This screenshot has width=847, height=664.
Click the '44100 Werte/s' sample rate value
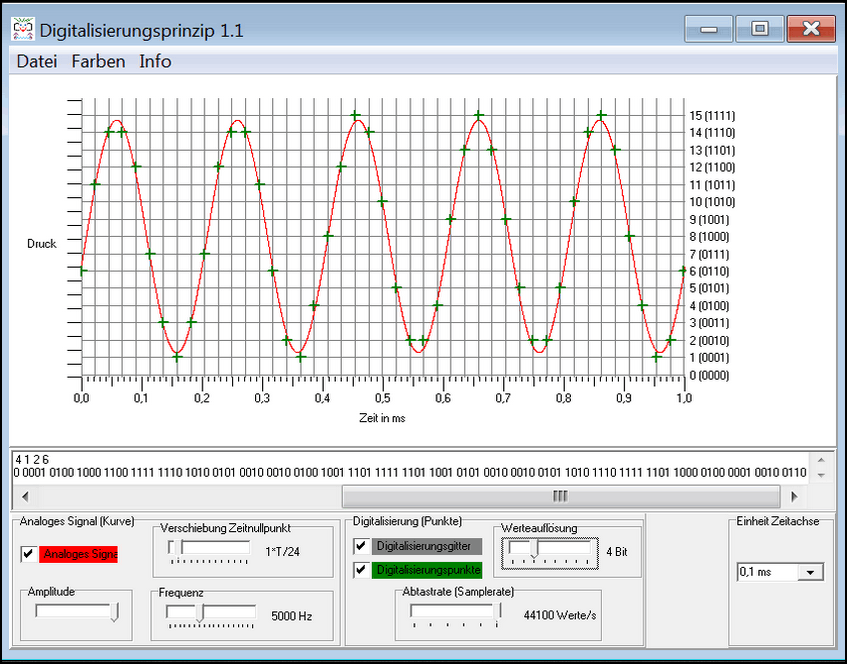(560, 615)
